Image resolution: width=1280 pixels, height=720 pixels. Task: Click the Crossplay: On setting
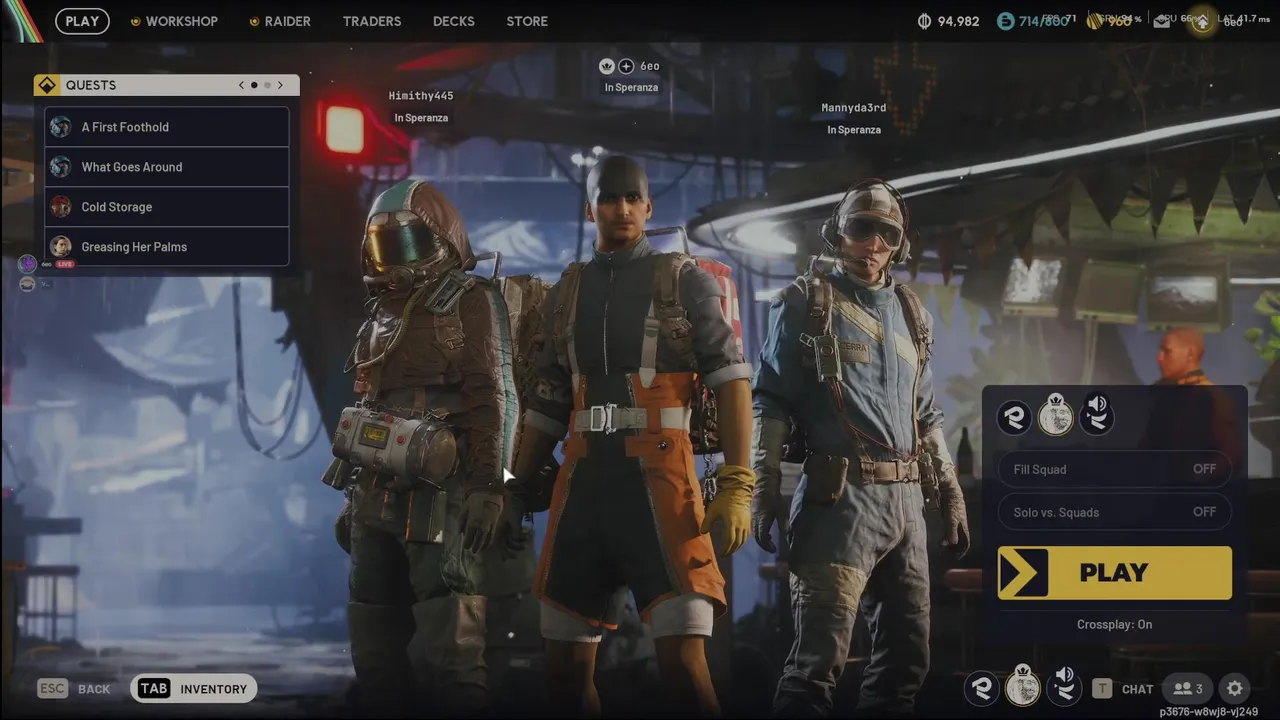click(1114, 624)
